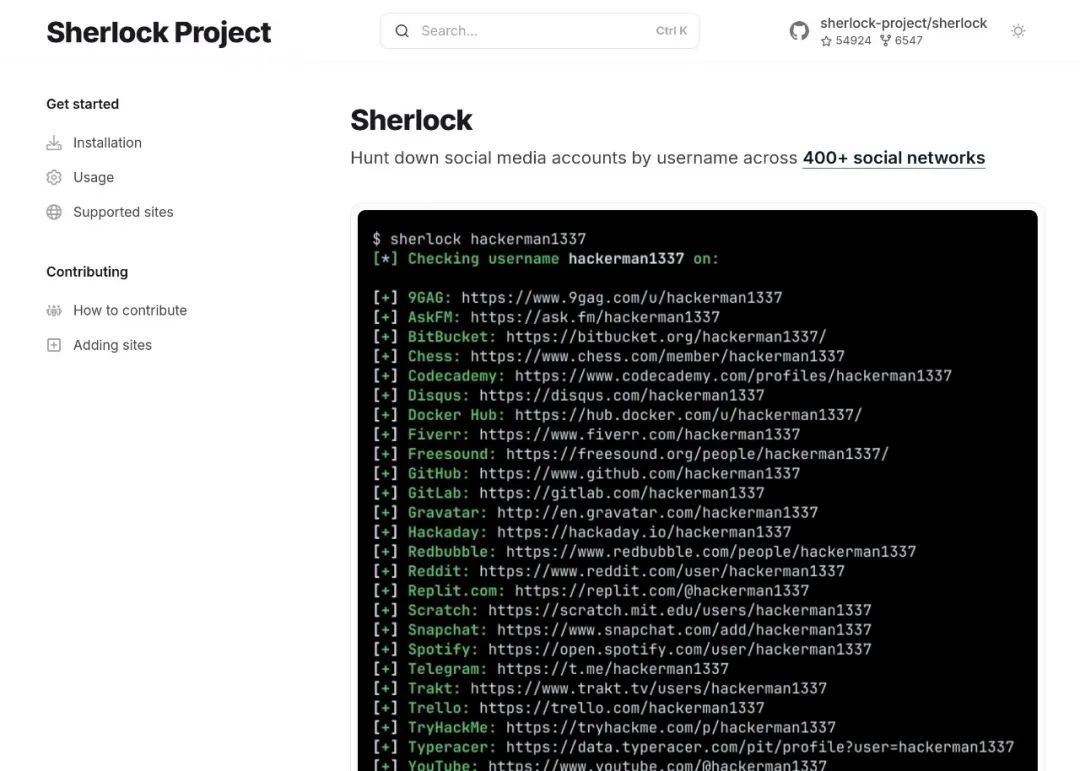1080x771 pixels.
Task: Click the Supported sites globe icon
Action: [54, 212]
